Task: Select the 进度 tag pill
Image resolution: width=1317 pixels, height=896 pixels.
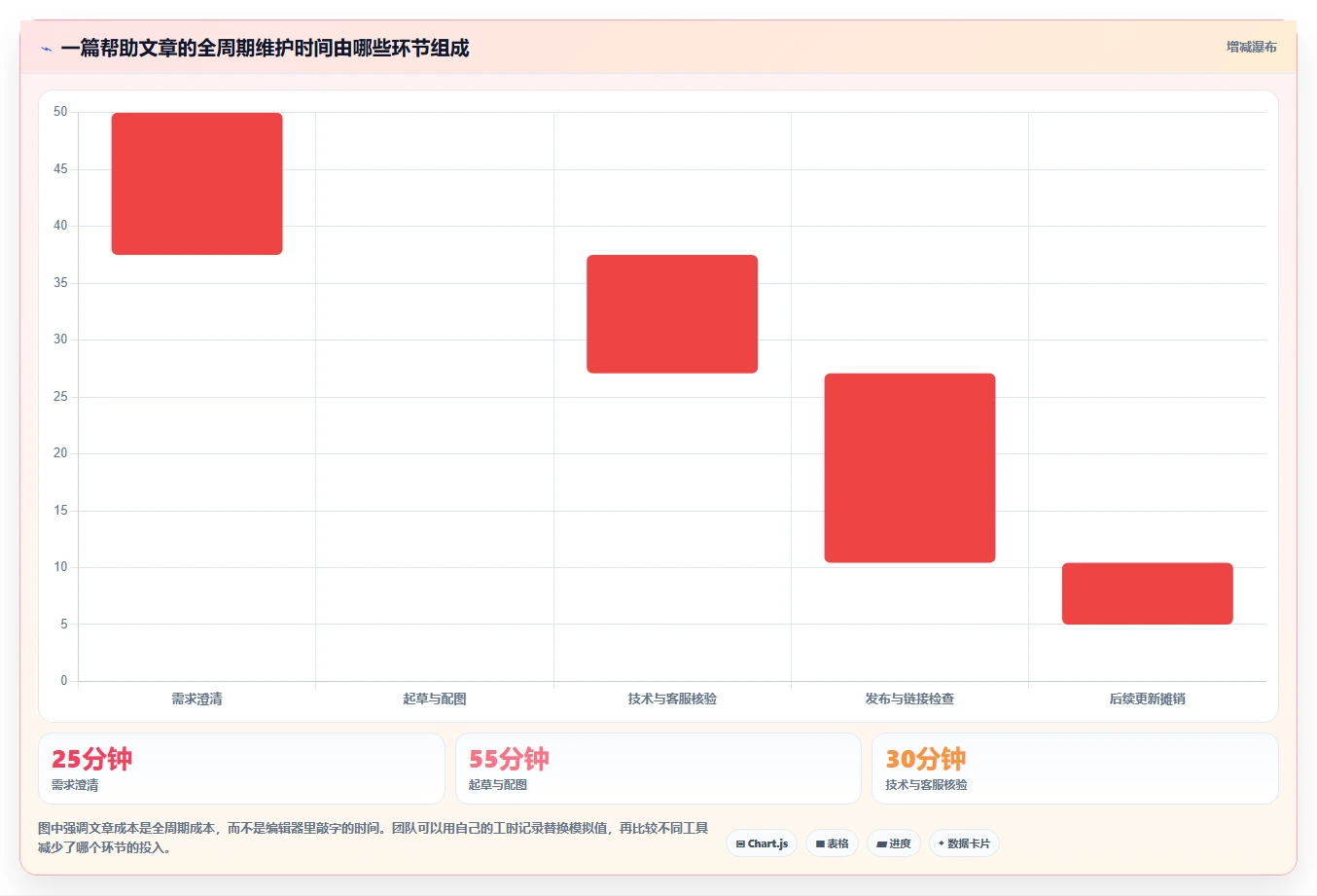Action: click(x=894, y=843)
